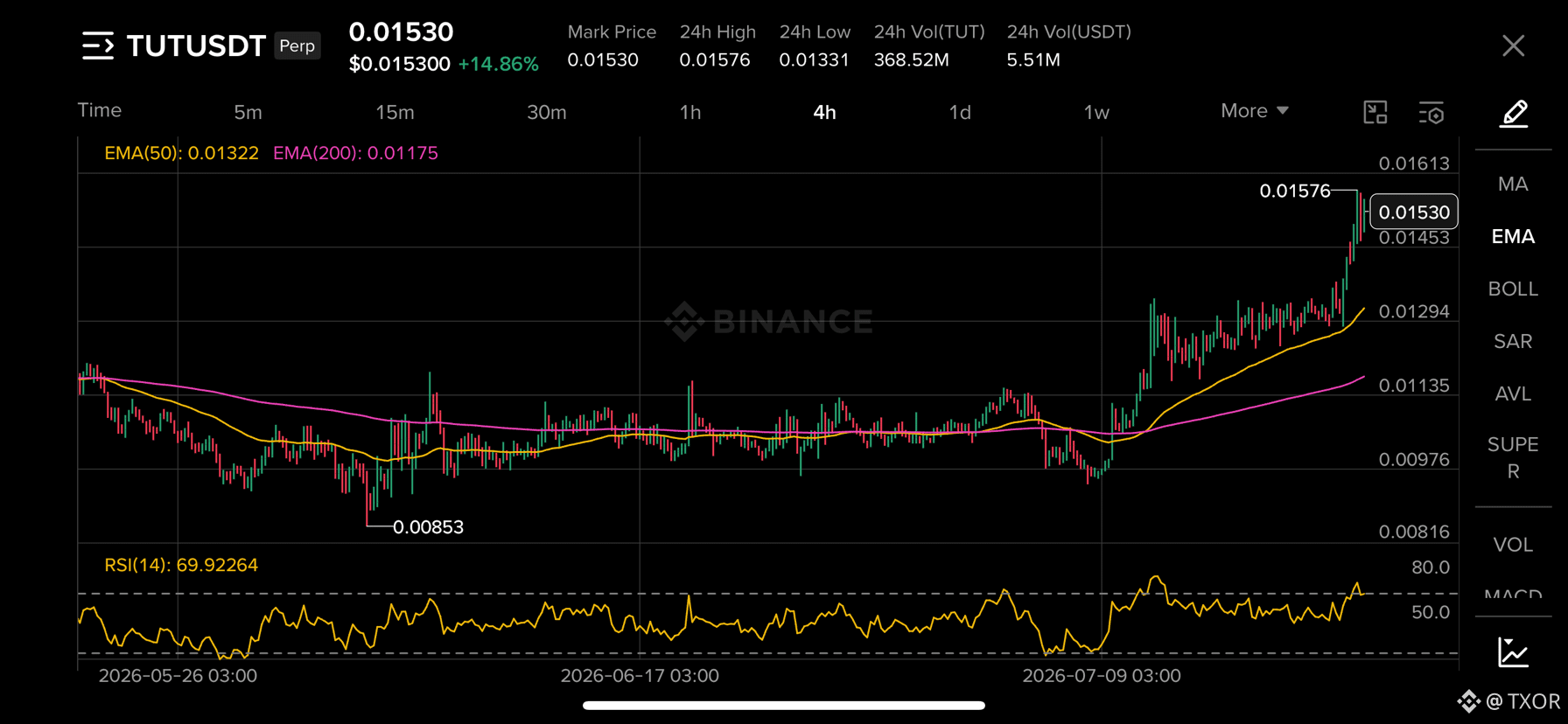Screen dimensions: 1568x724
Task: Click the 2026-06-17 03:00 date label
Action: [640, 676]
